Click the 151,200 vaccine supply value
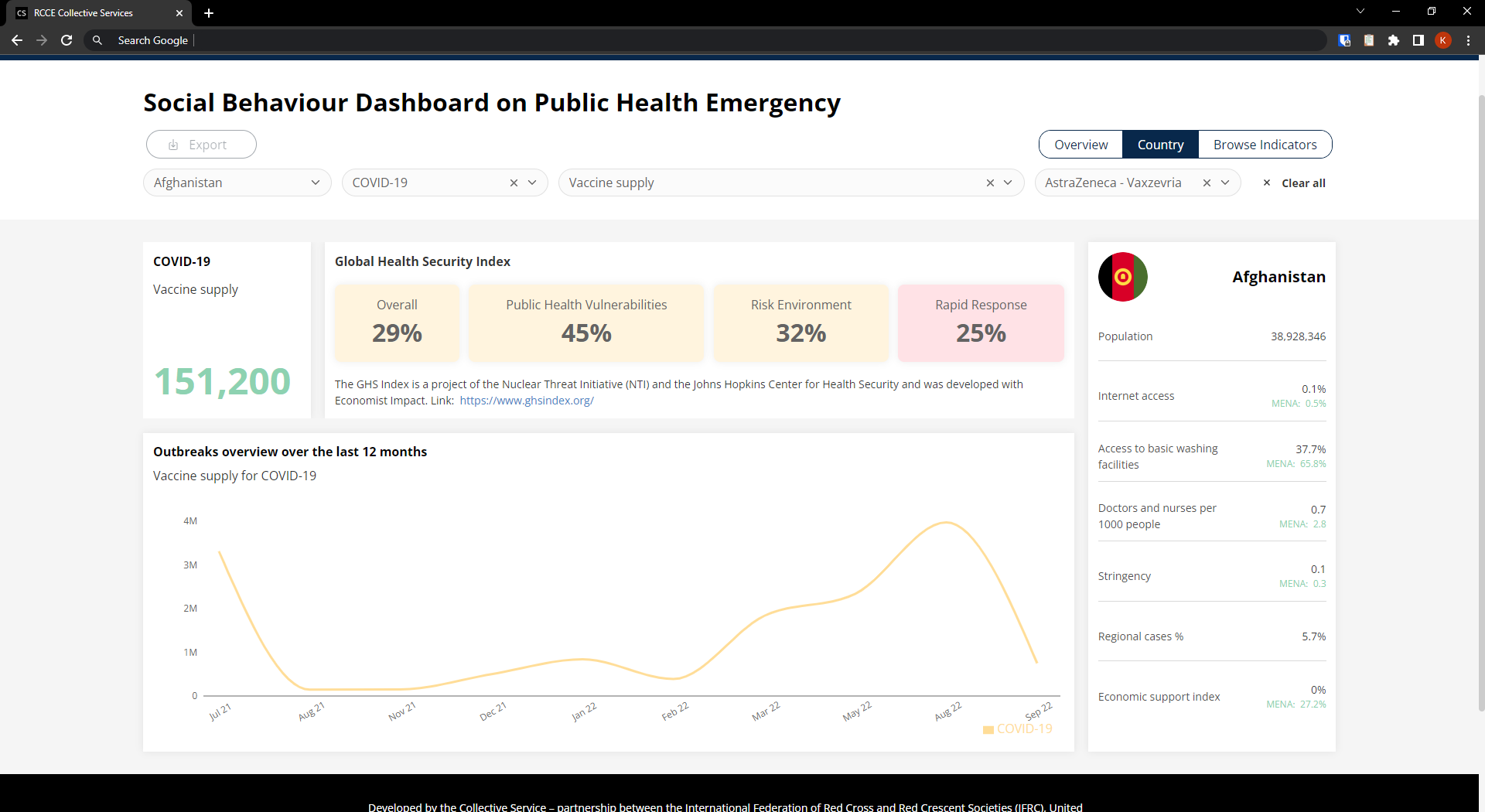Image resolution: width=1485 pixels, height=812 pixels. coord(222,381)
